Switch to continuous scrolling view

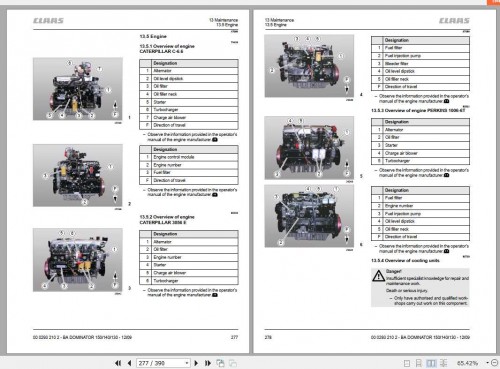[419, 363]
